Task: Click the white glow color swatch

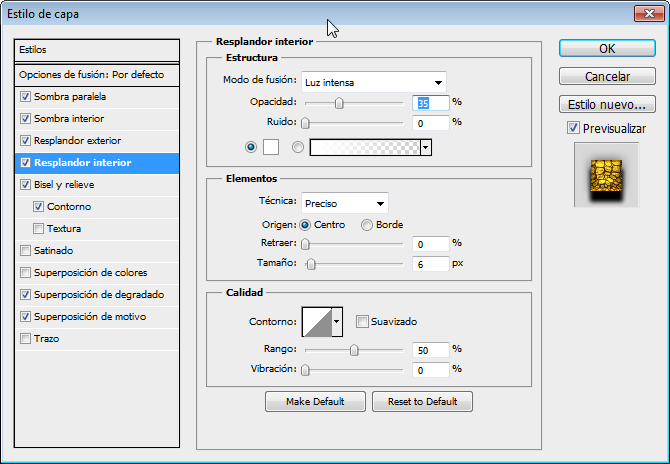Action: pyautogui.click(x=271, y=147)
